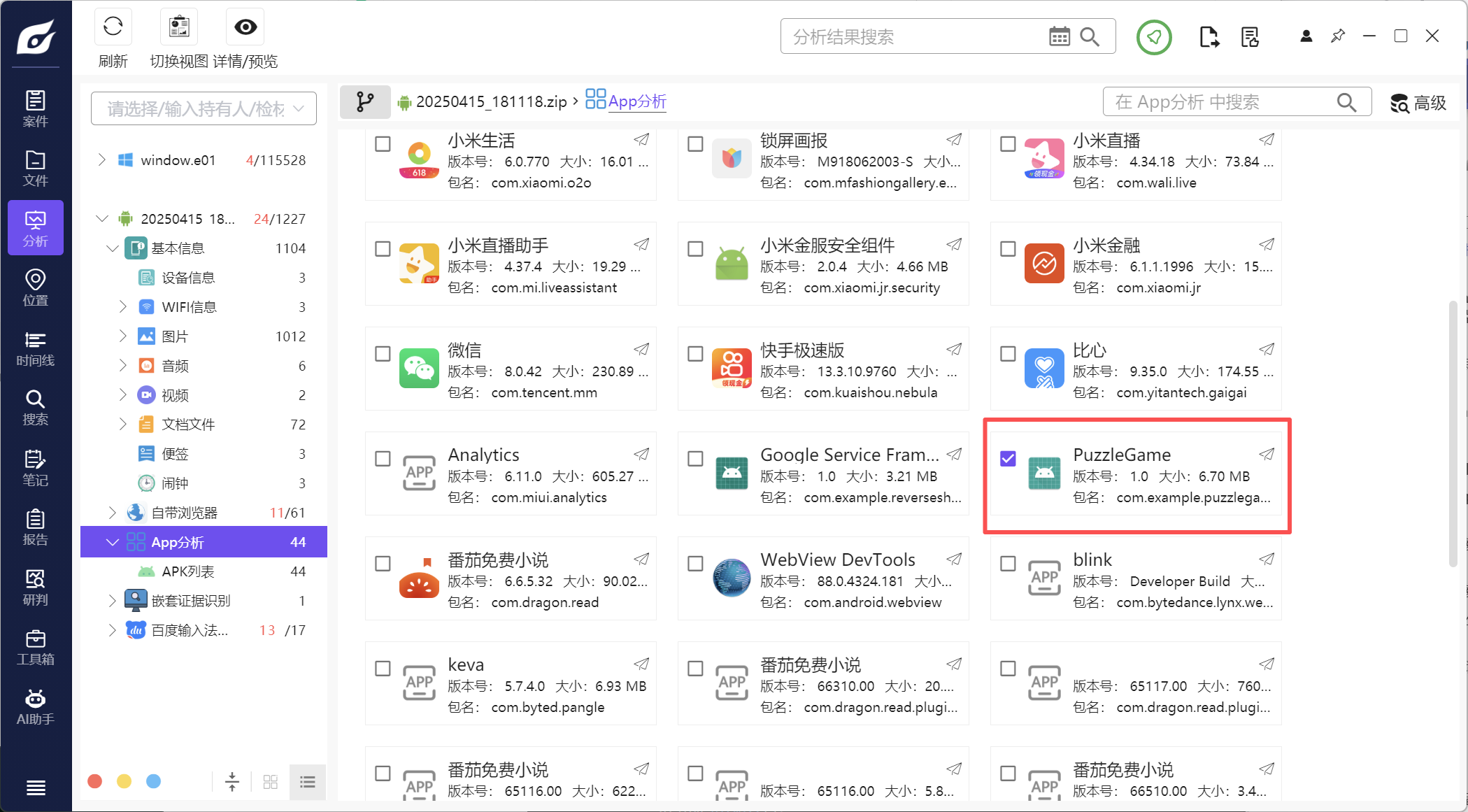
Task: Check the 微信 app checkbox
Action: 383,353
